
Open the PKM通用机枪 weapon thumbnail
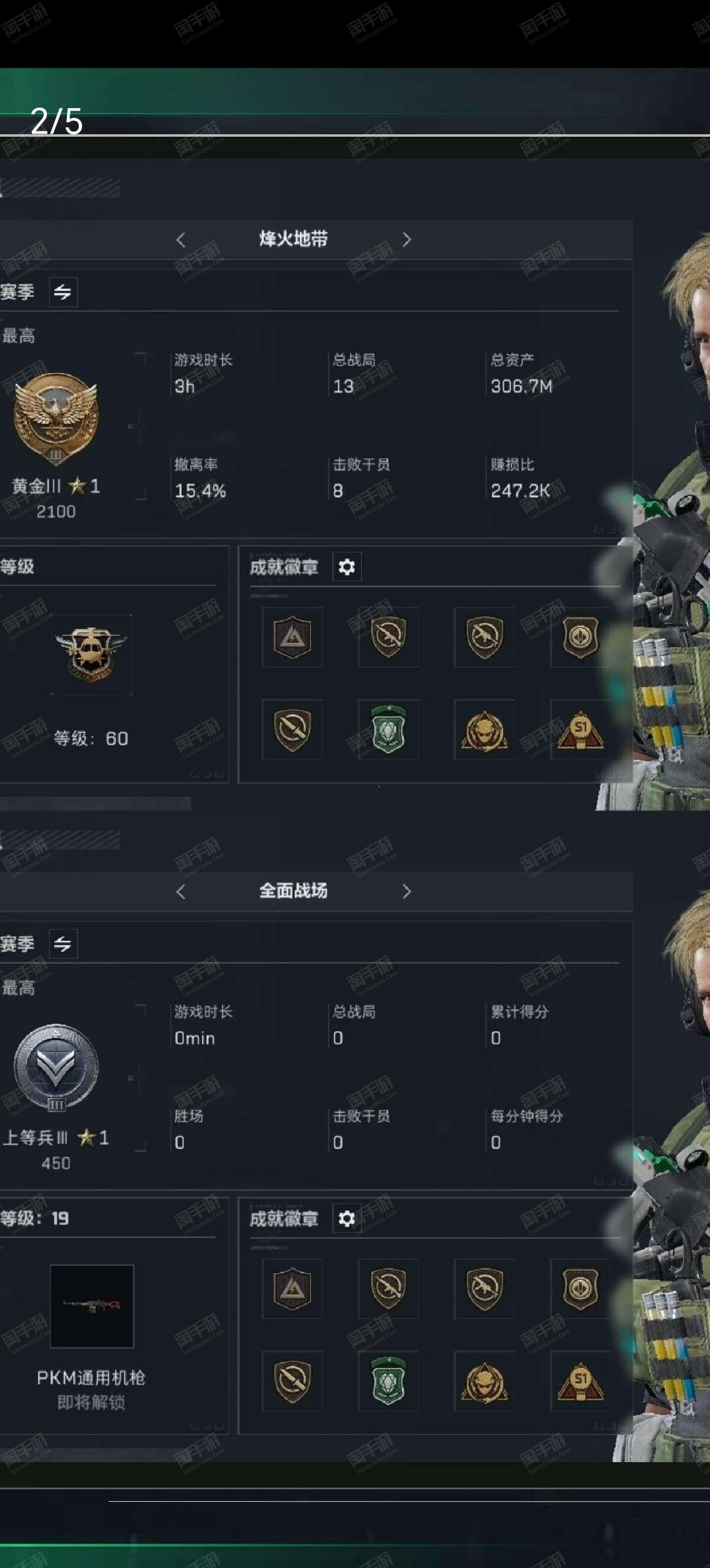point(91,1306)
